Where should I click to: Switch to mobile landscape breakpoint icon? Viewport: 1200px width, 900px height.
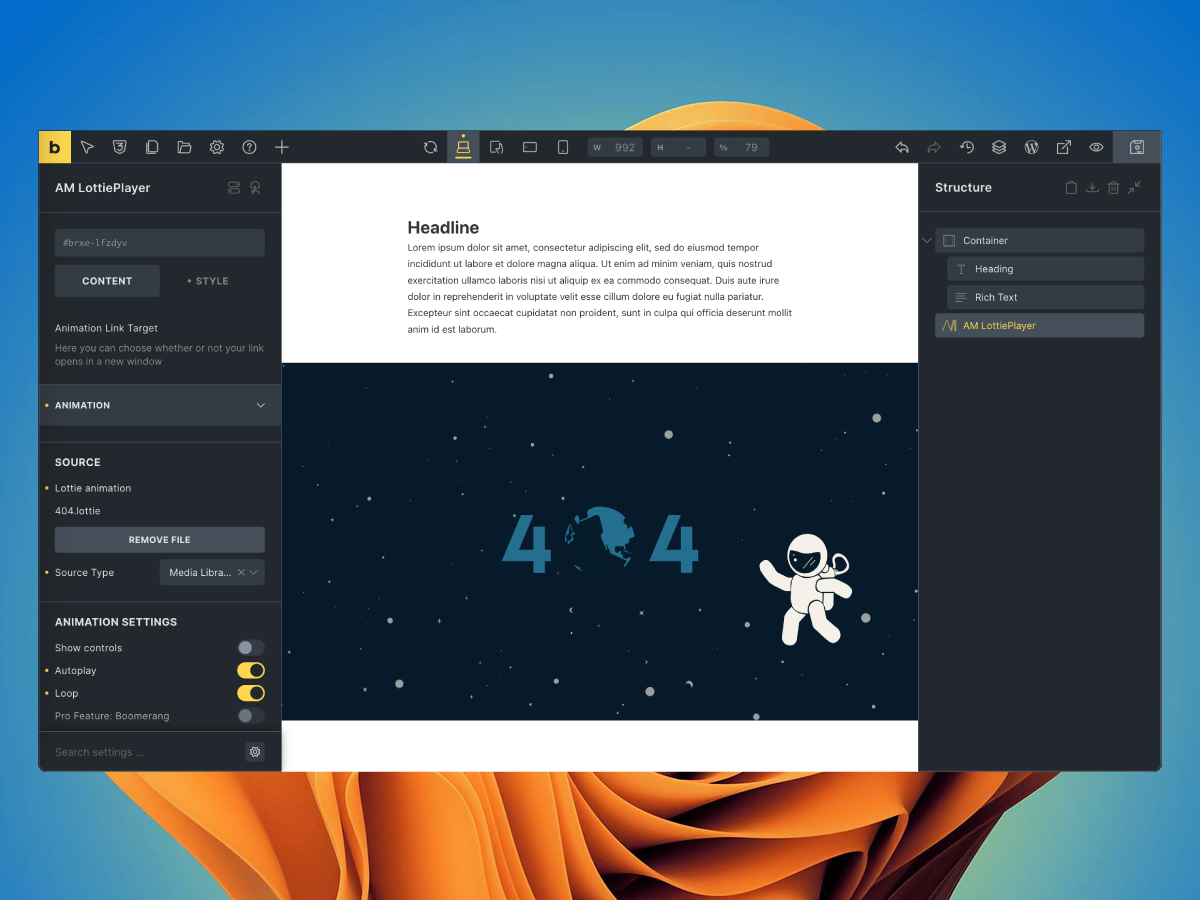pyautogui.click(x=530, y=147)
